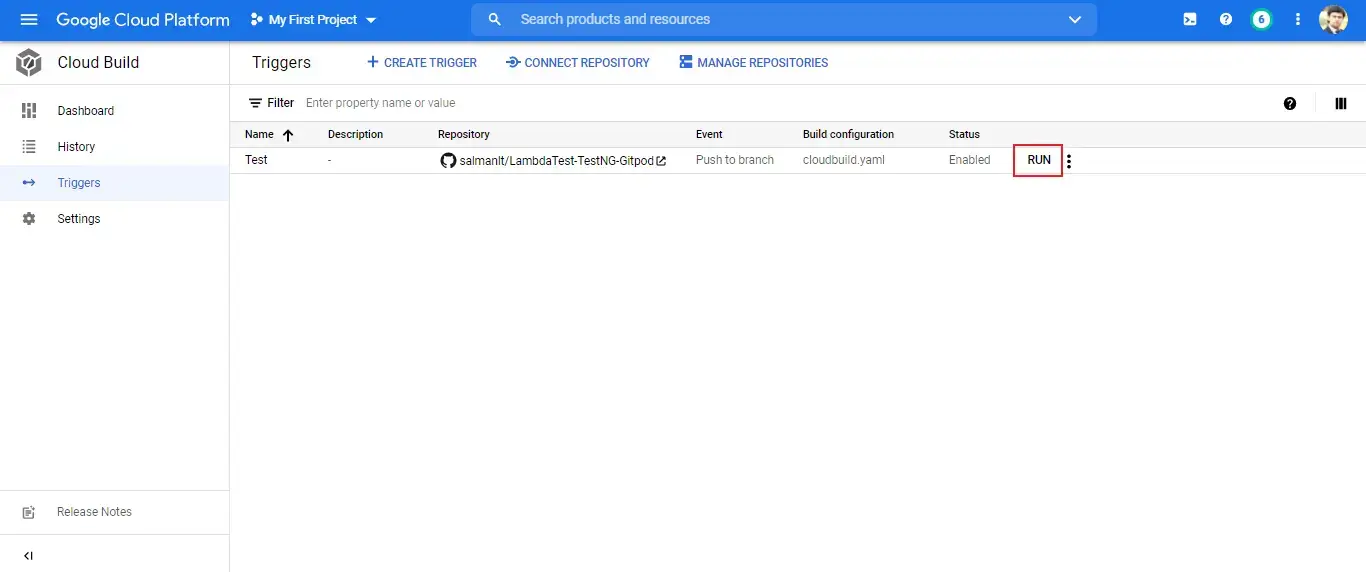Click the magnifier icon in search bar

tap(494, 20)
